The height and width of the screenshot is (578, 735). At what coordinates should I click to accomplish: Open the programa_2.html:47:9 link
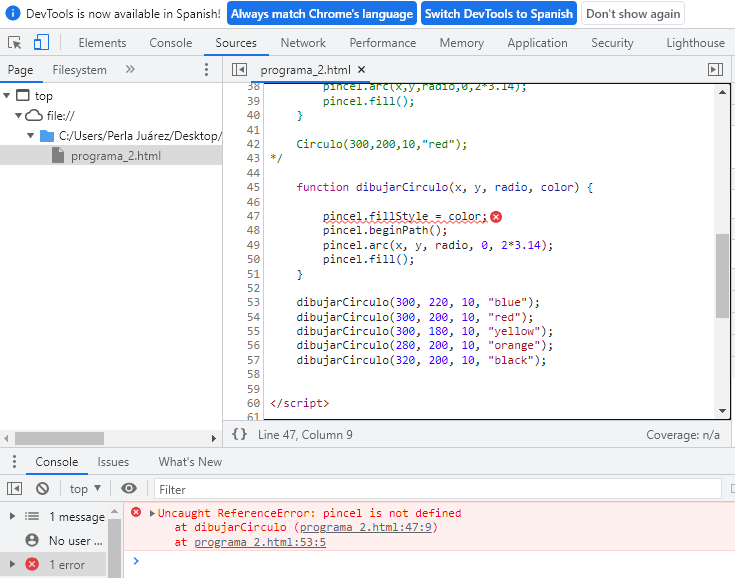pyautogui.click(x=366, y=527)
